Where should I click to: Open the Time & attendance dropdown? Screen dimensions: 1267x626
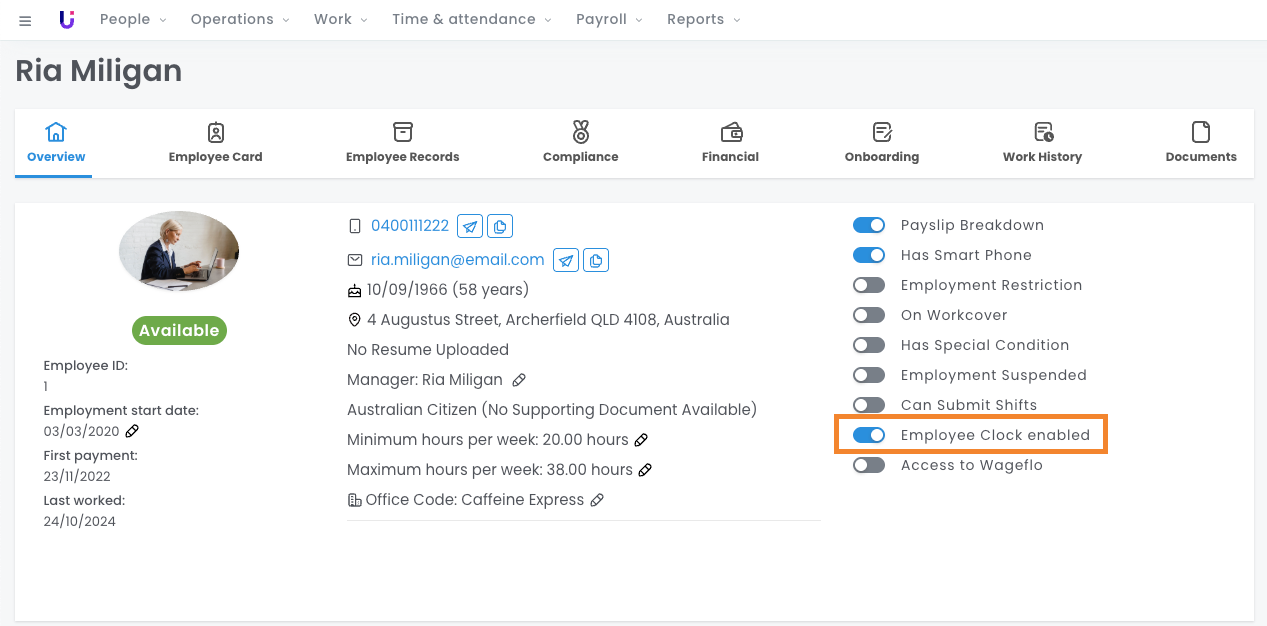point(470,19)
